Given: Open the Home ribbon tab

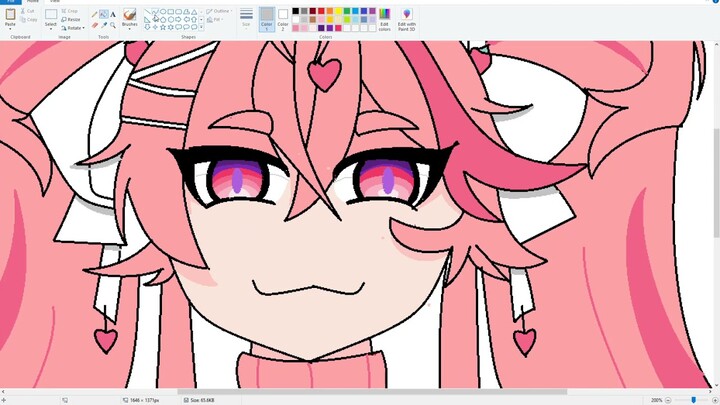Looking at the screenshot, I should click(x=33, y=2).
